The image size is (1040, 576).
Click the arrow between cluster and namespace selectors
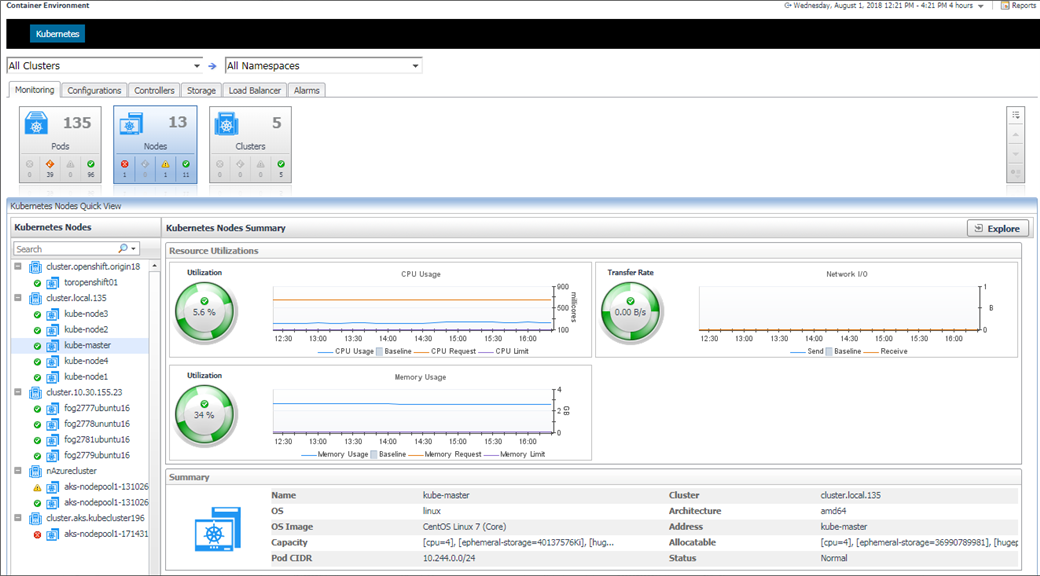tap(212, 66)
